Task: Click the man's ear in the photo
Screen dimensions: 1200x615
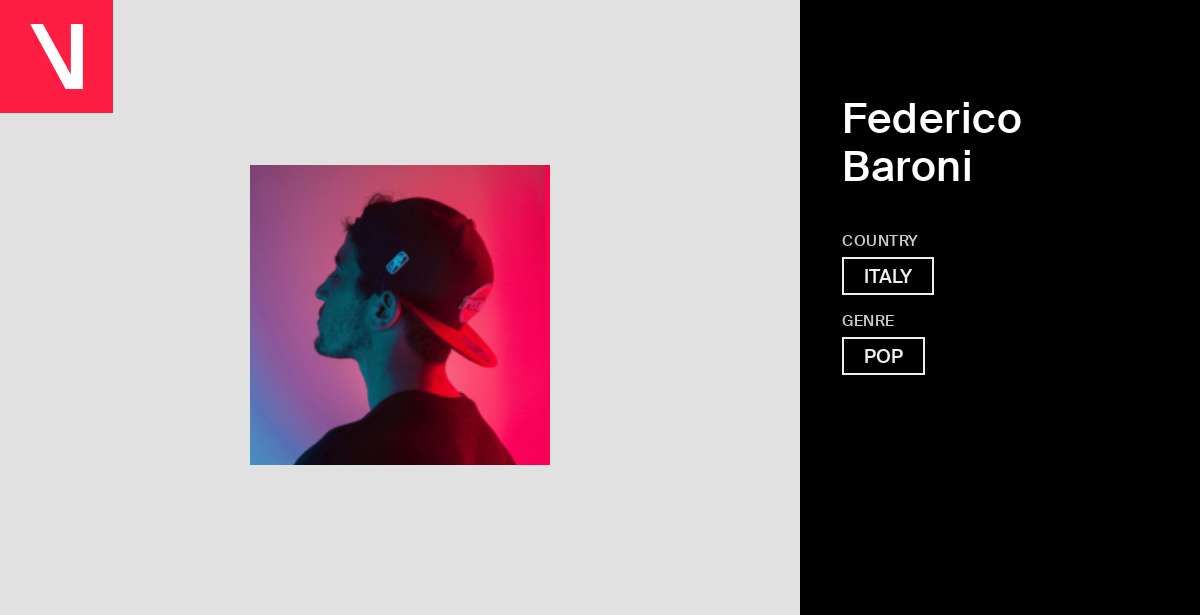Action: point(384,307)
